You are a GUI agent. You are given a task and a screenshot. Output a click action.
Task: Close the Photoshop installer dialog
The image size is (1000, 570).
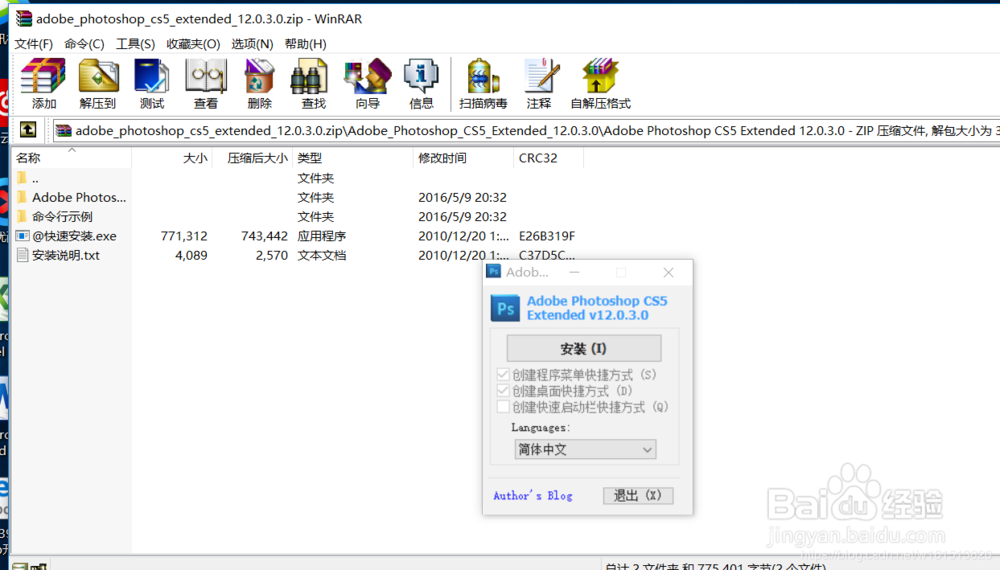tap(668, 272)
